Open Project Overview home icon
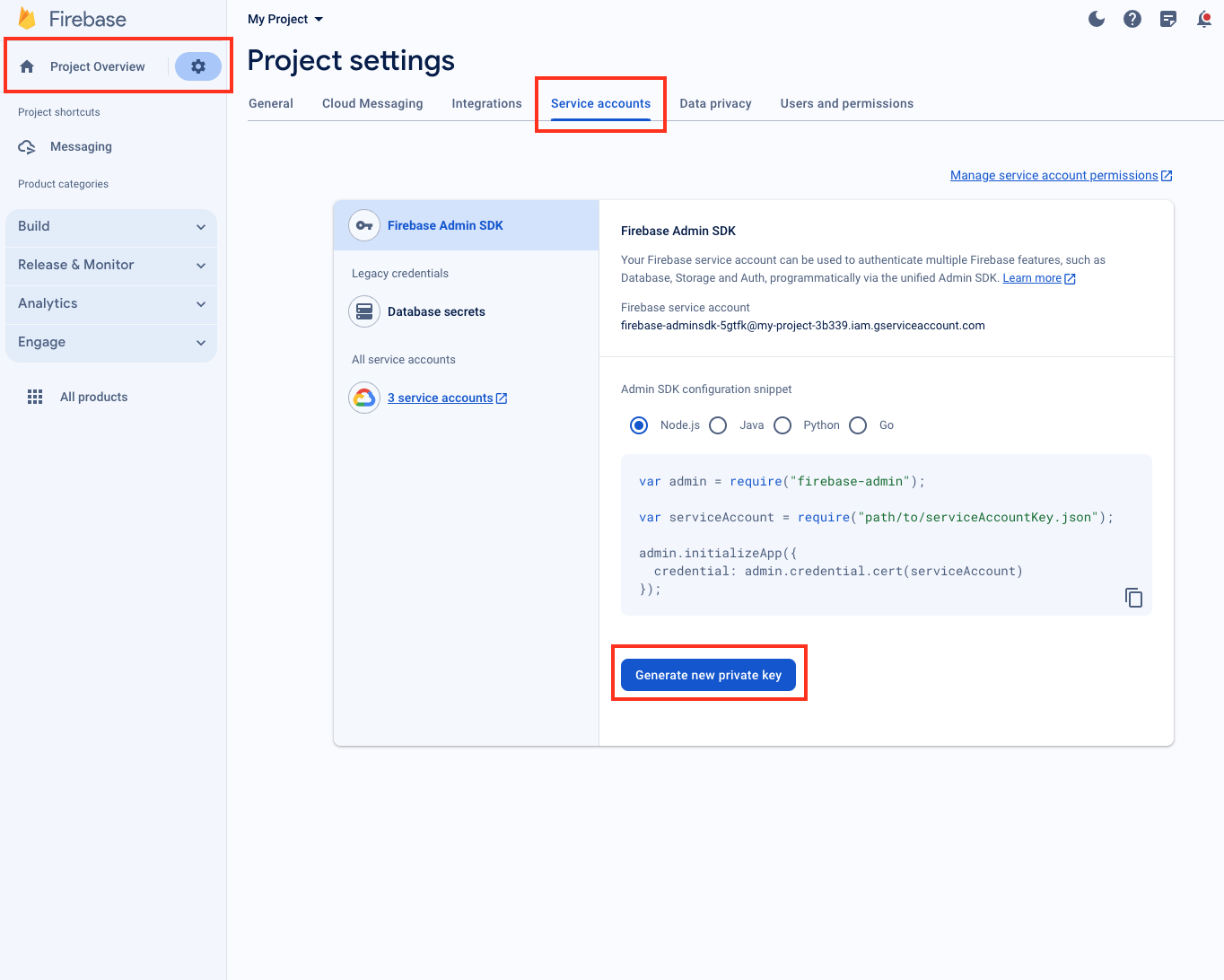The image size is (1224, 980). 27,66
